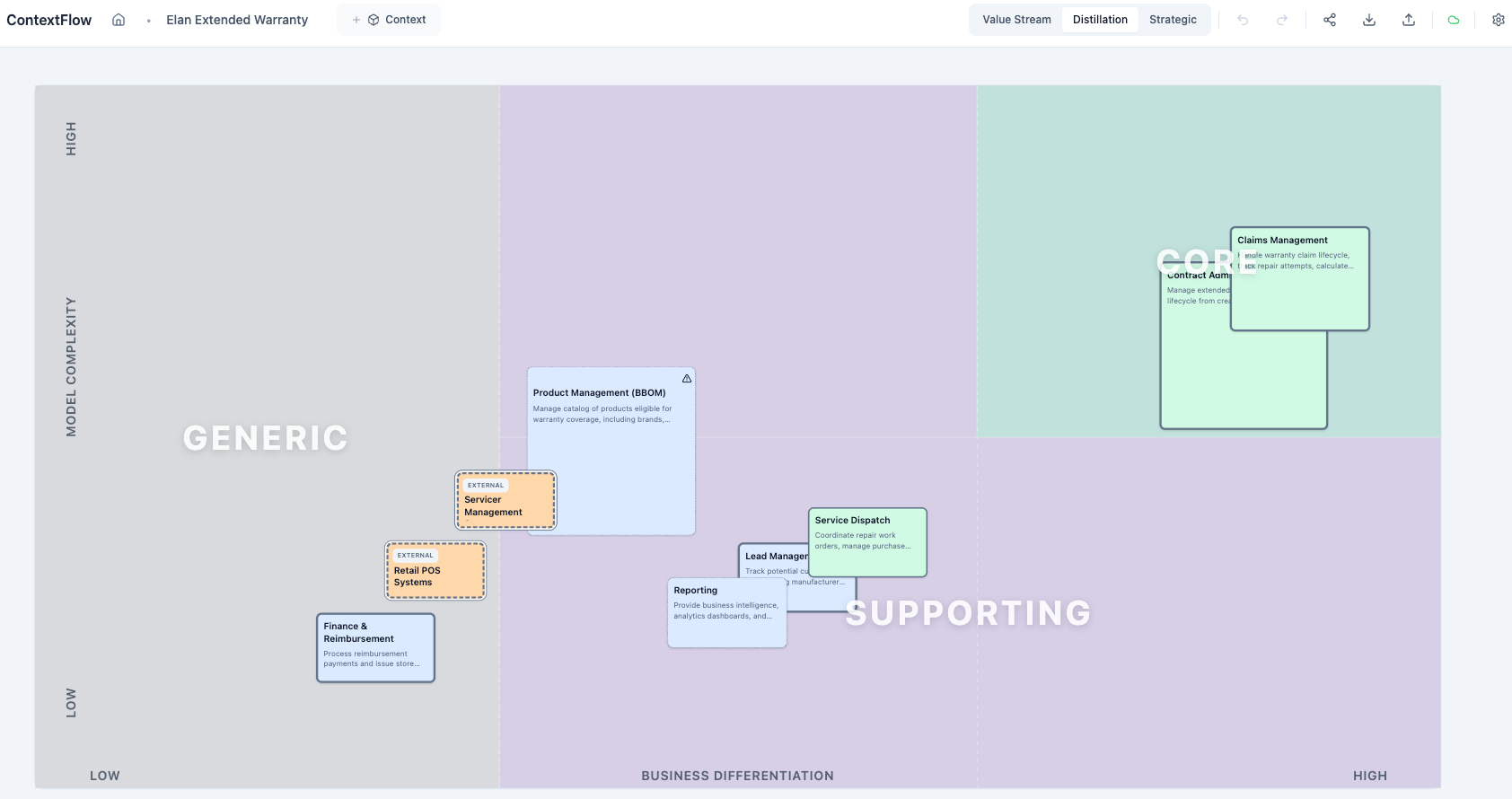1512x799 pixels.
Task: Click the redo arrow icon
Action: [x=1282, y=20]
